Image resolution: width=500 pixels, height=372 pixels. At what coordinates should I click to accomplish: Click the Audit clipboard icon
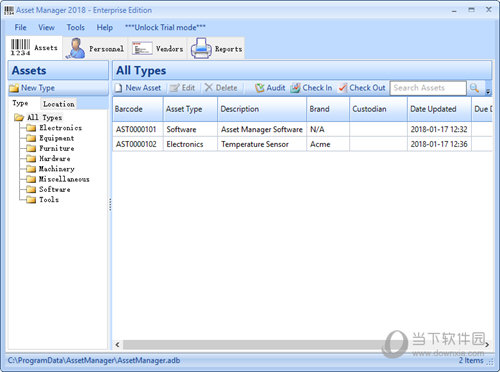pyautogui.click(x=259, y=88)
